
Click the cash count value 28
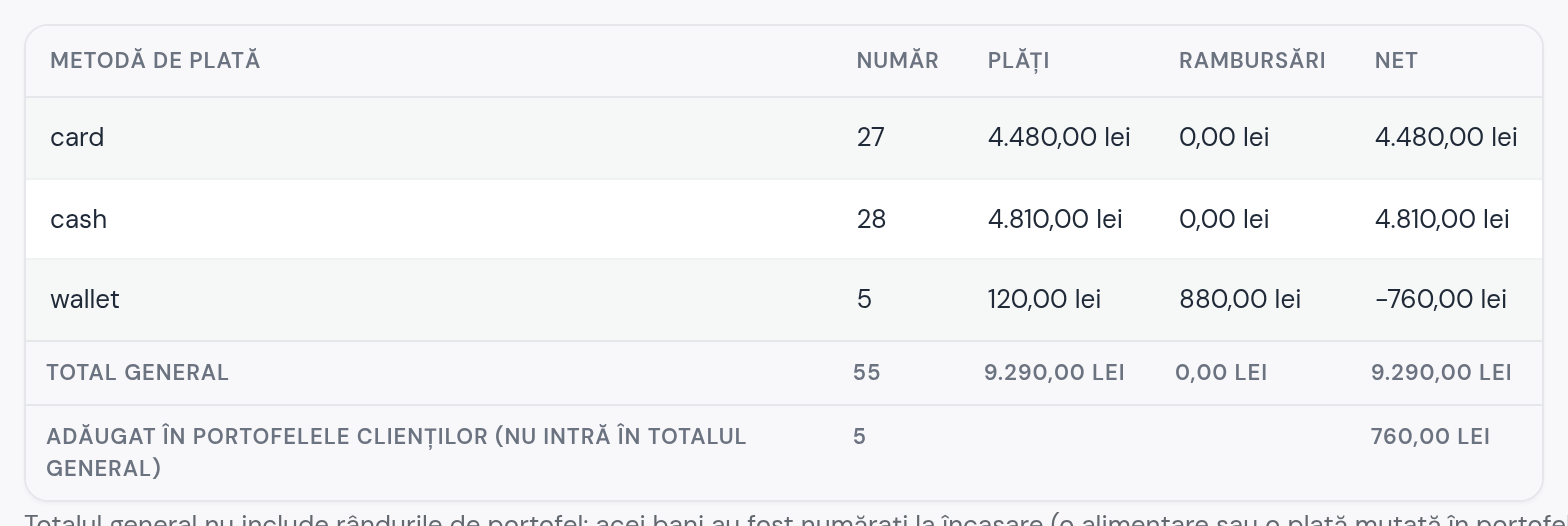(871, 219)
